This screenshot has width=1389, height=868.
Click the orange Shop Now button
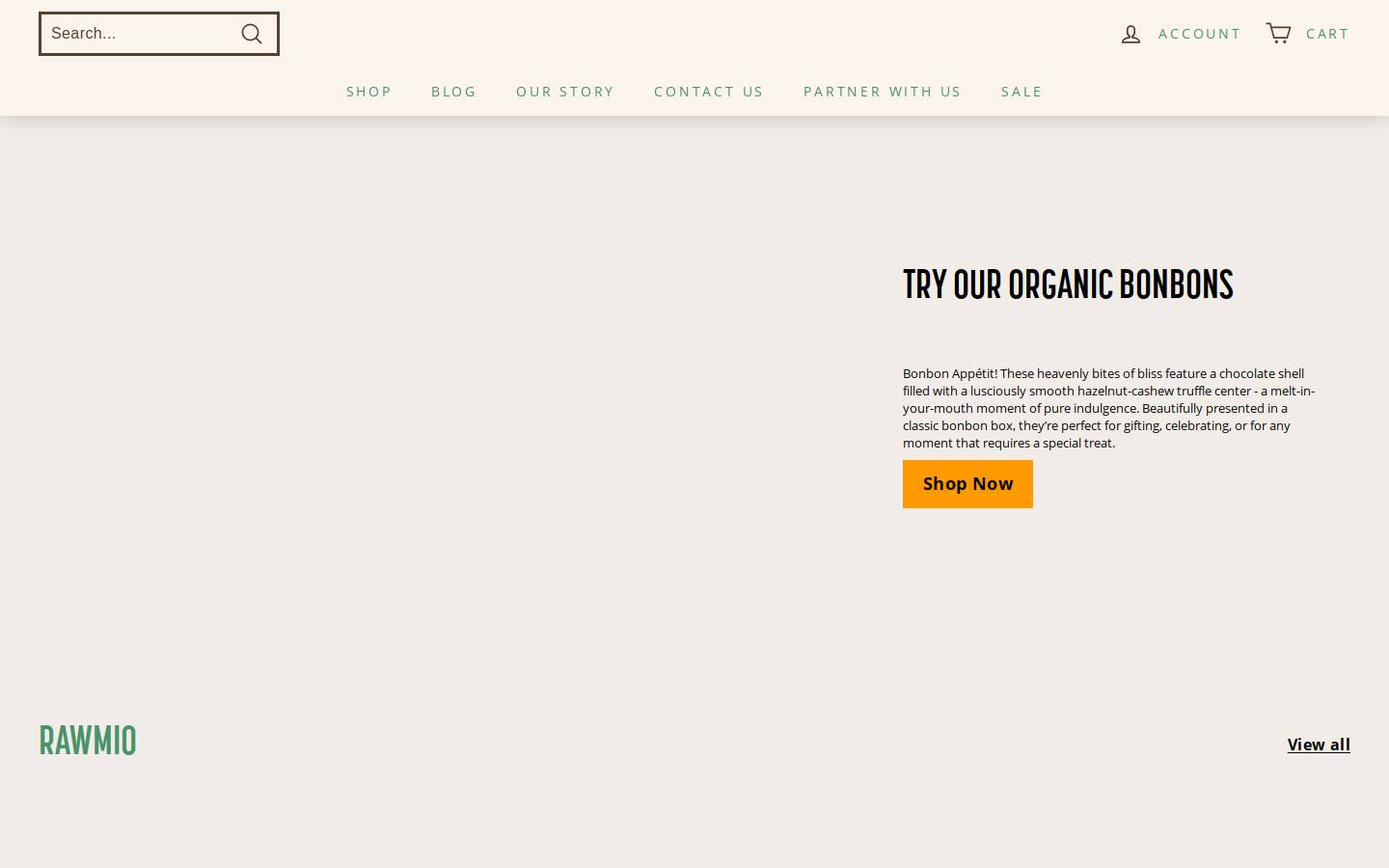coord(967,484)
